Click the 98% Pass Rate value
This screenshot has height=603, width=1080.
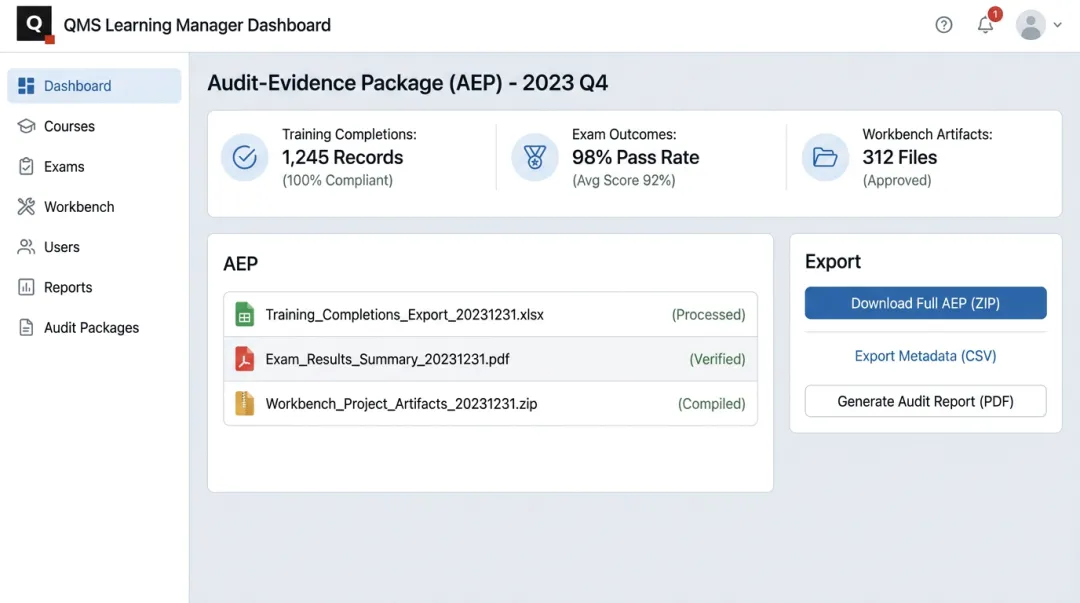(635, 157)
